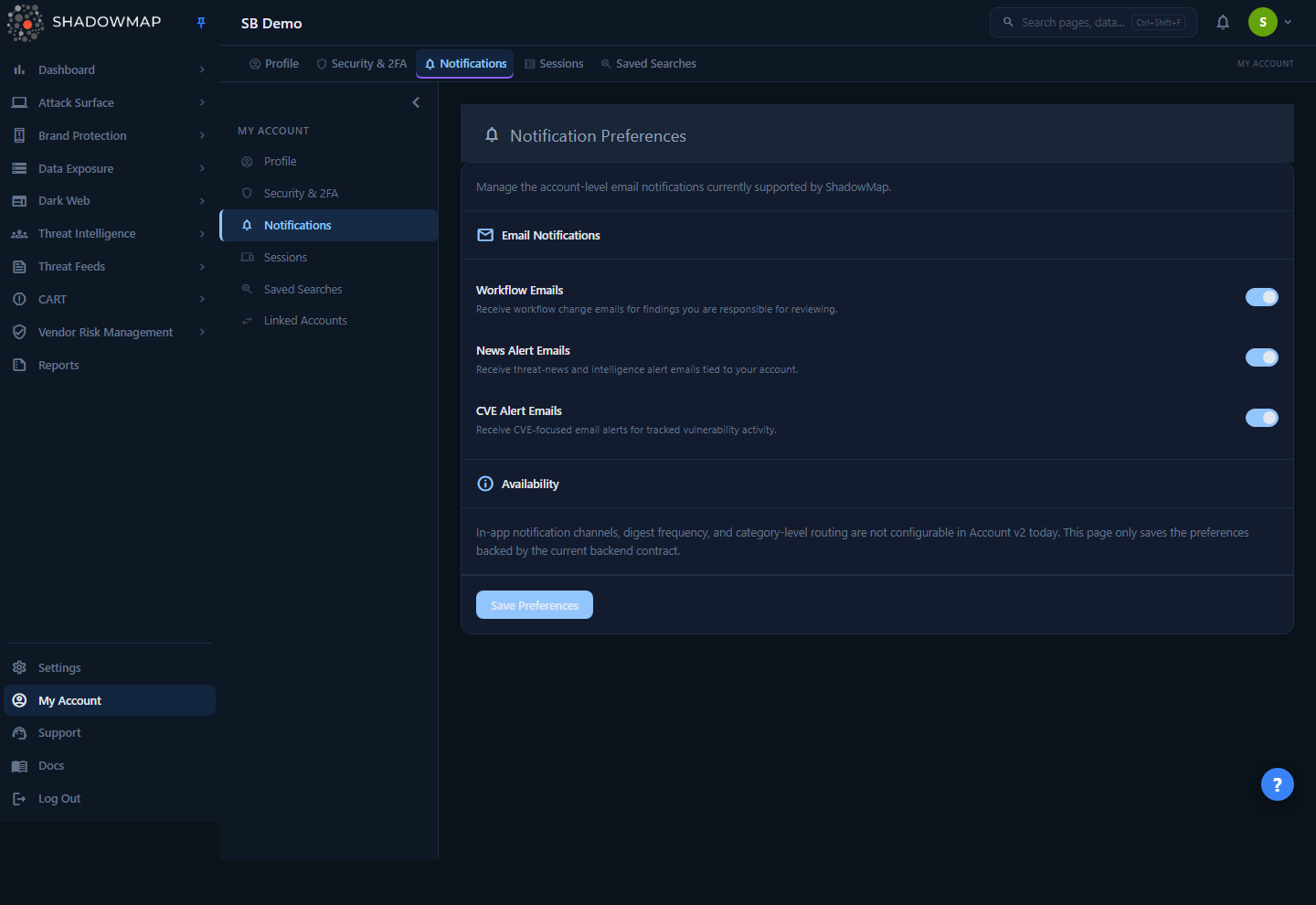The image size is (1316, 905).
Task: Open notifications via the top bell icon
Action: (1223, 22)
